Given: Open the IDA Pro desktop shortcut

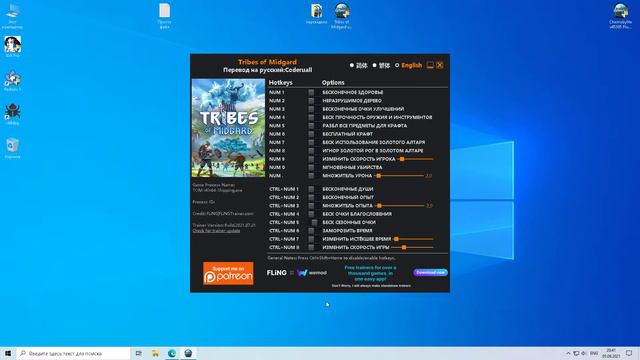Looking at the screenshot, I should (12, 47).
